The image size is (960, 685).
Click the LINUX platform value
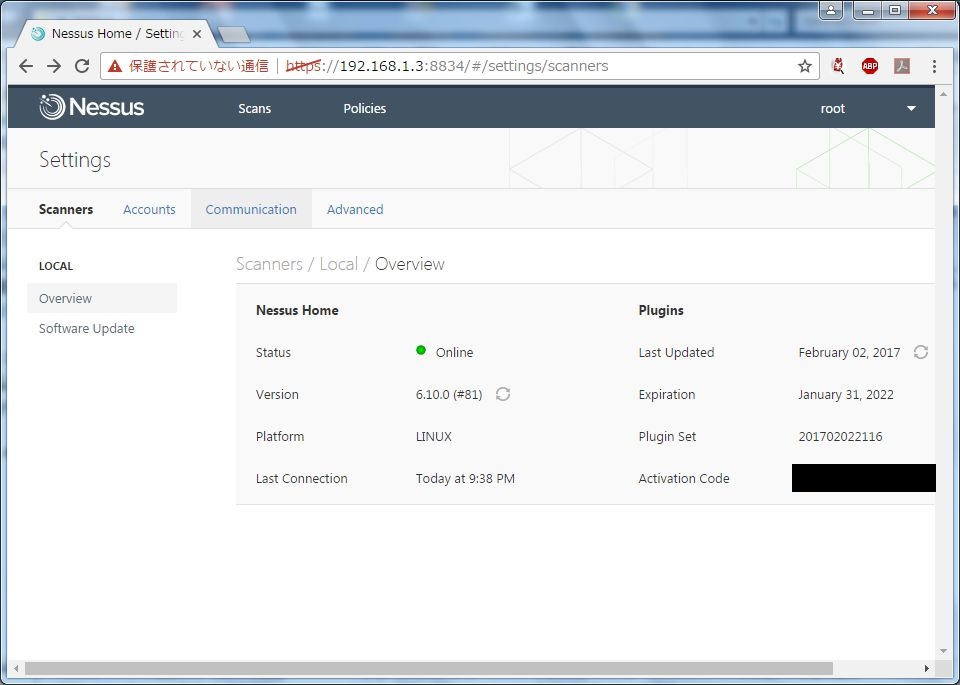433,436
